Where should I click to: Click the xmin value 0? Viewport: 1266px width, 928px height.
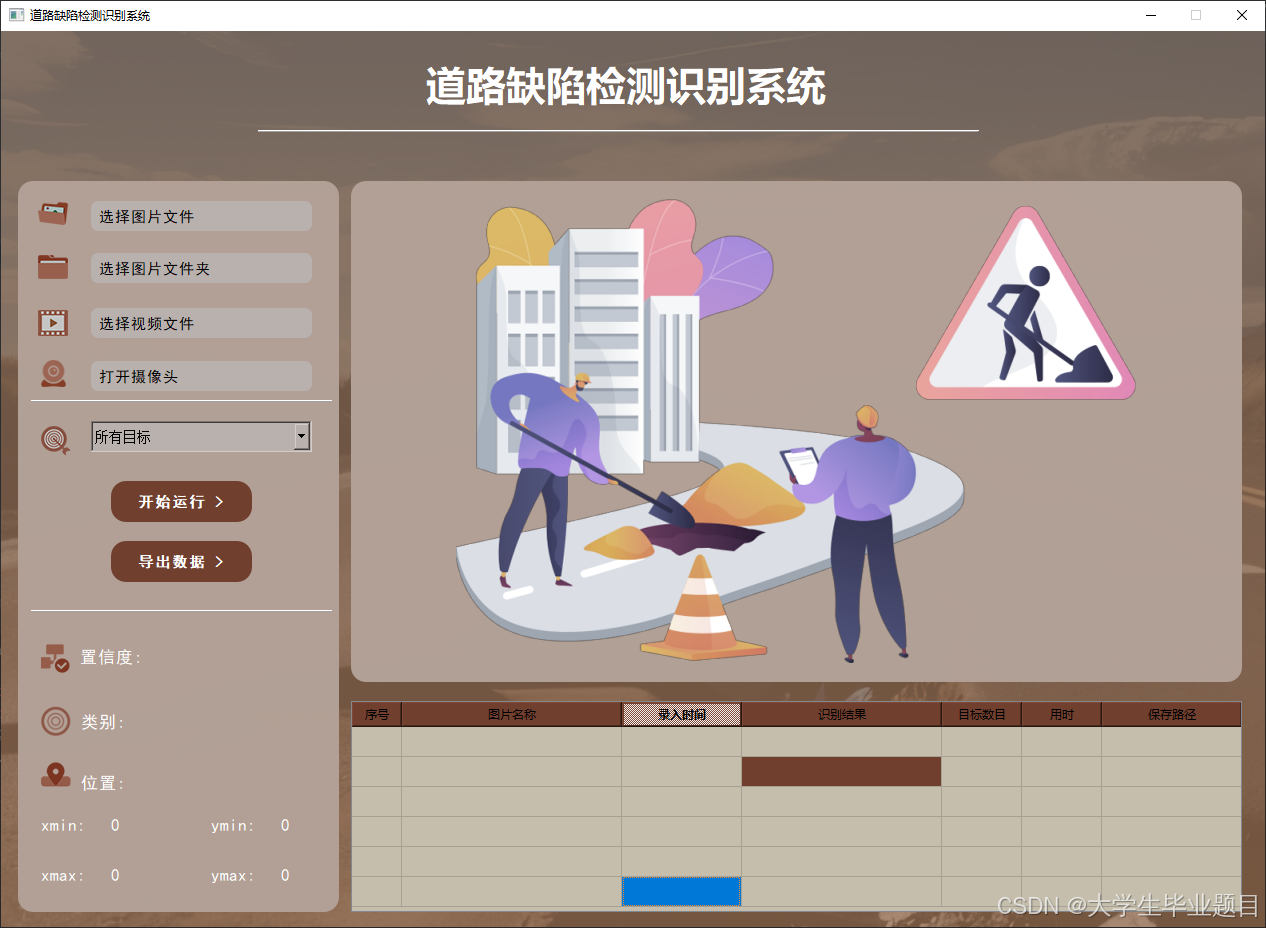click(115, 825)
